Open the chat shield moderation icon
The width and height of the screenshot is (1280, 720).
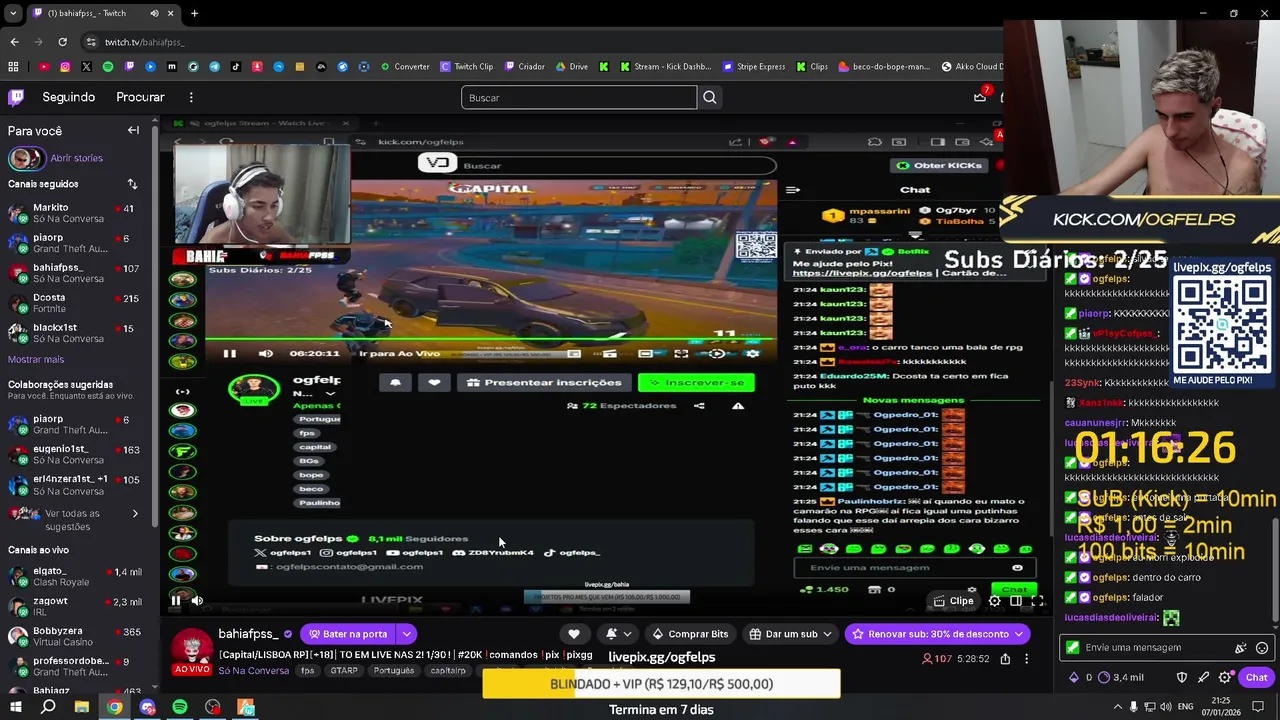tap(1182, 677)
